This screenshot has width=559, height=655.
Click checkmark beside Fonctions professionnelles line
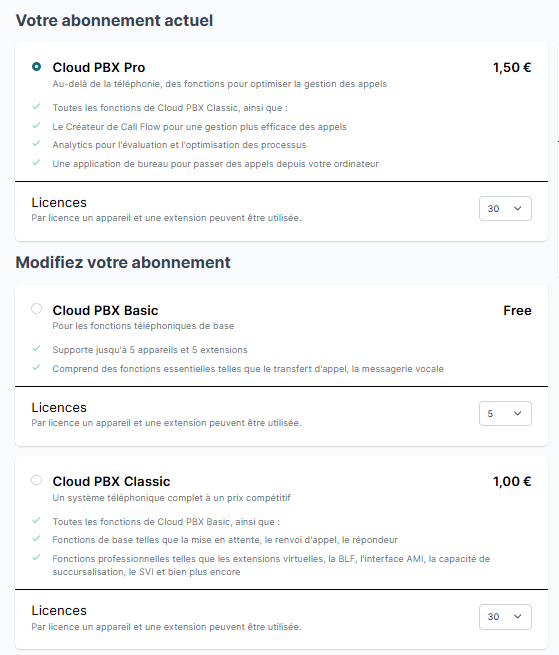36,558
